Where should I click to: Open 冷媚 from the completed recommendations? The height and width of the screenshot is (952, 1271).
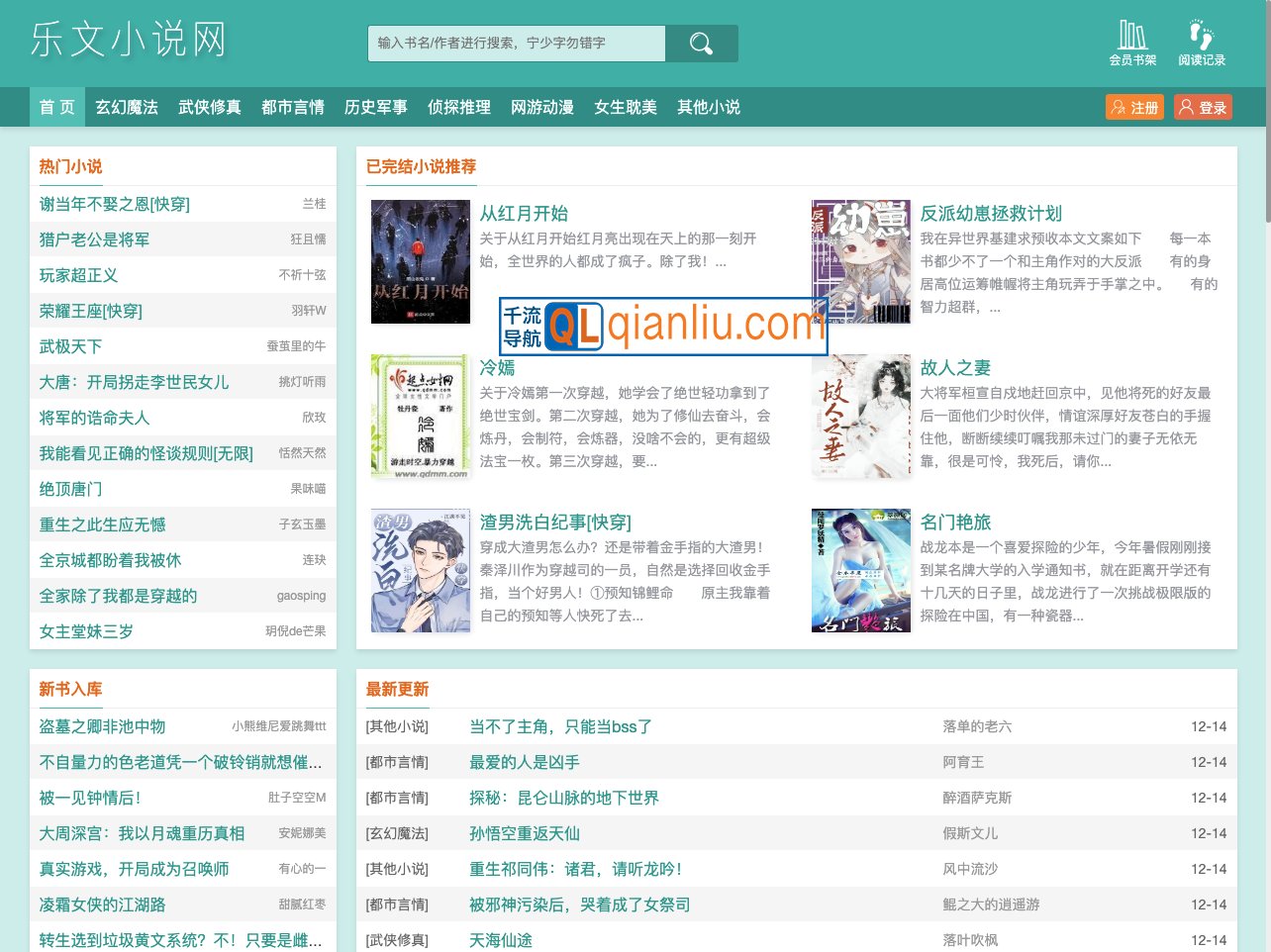click(x=498, y=368)
